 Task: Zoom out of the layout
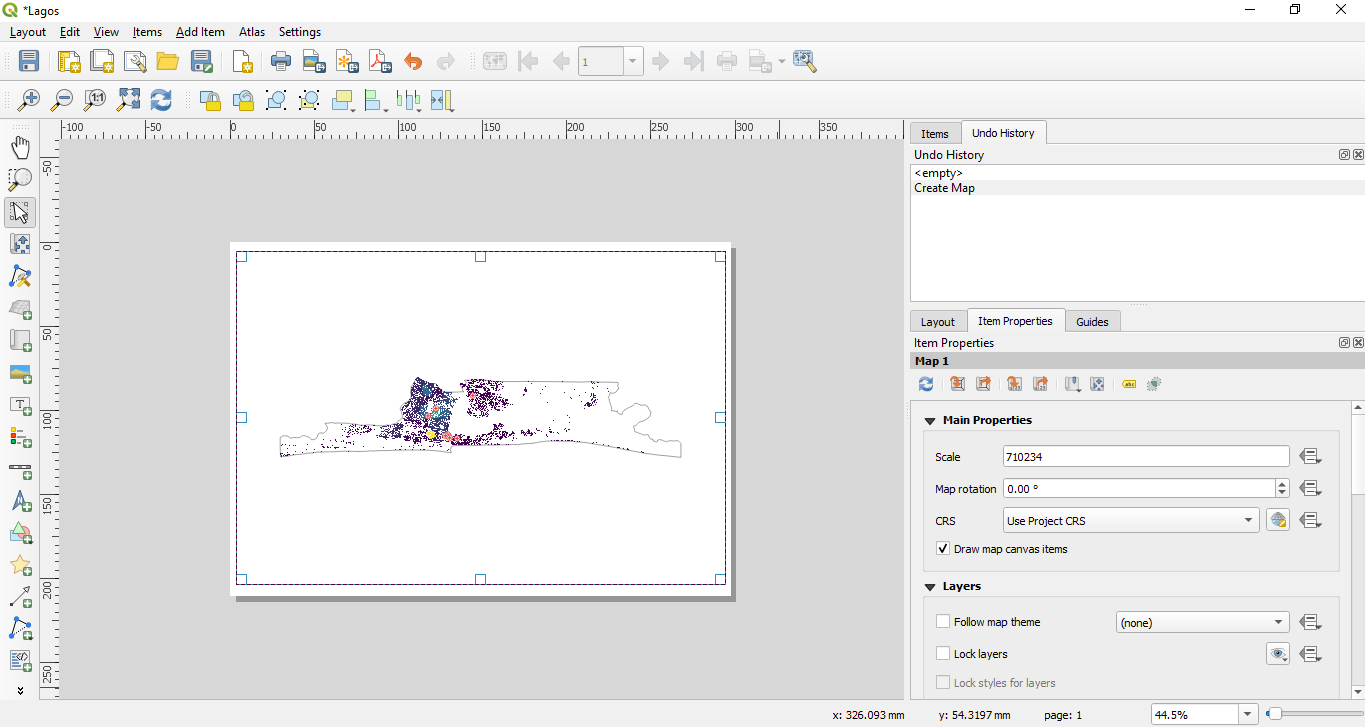62,100
